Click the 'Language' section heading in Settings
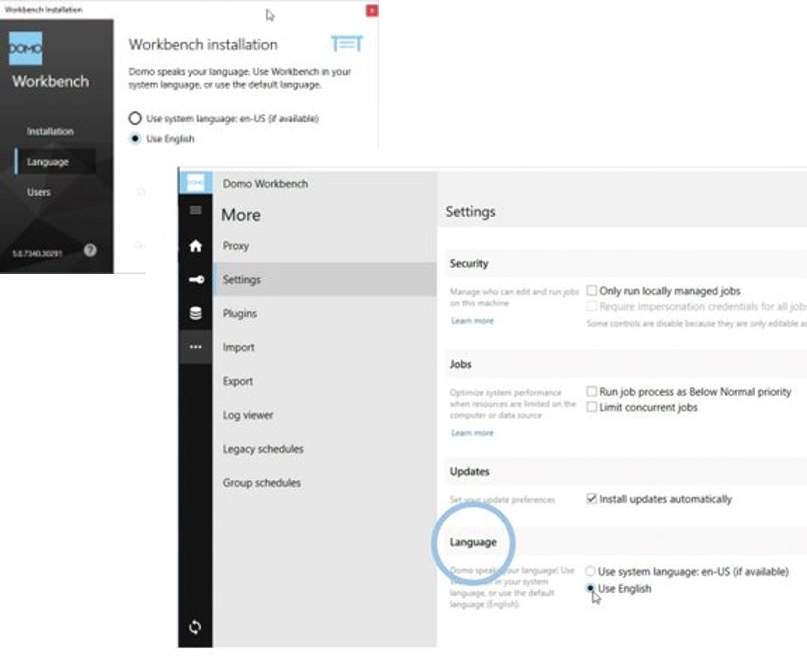This screenshot has height=660, width=807. [473, 542]
